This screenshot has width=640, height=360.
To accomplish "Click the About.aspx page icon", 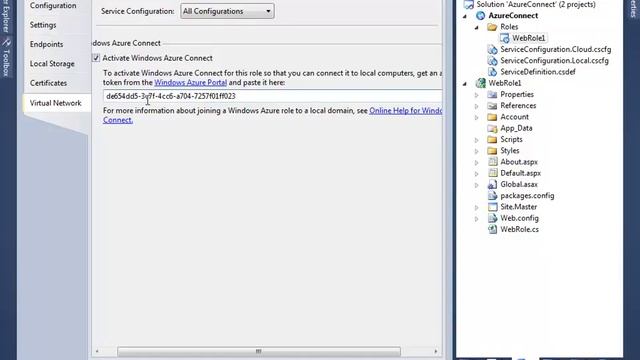I will coord(492,162).
